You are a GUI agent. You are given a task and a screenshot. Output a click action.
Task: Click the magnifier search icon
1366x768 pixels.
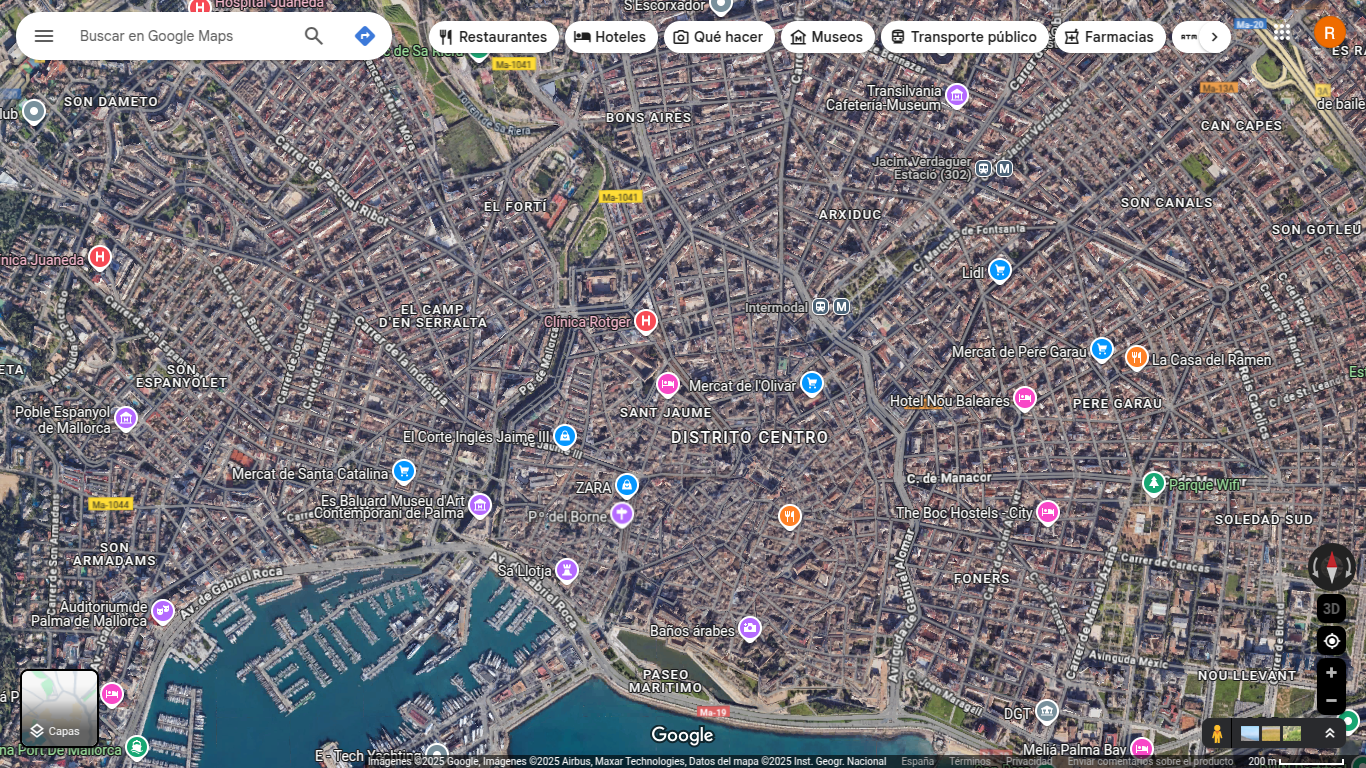(314, 36)
